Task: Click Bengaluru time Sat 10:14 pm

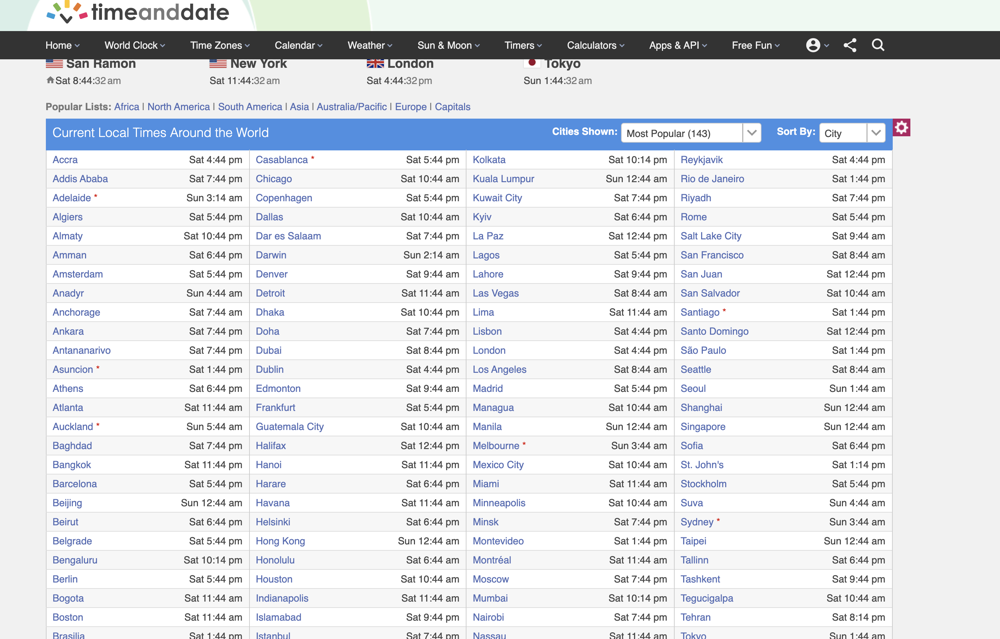Action: pos(212,560)
